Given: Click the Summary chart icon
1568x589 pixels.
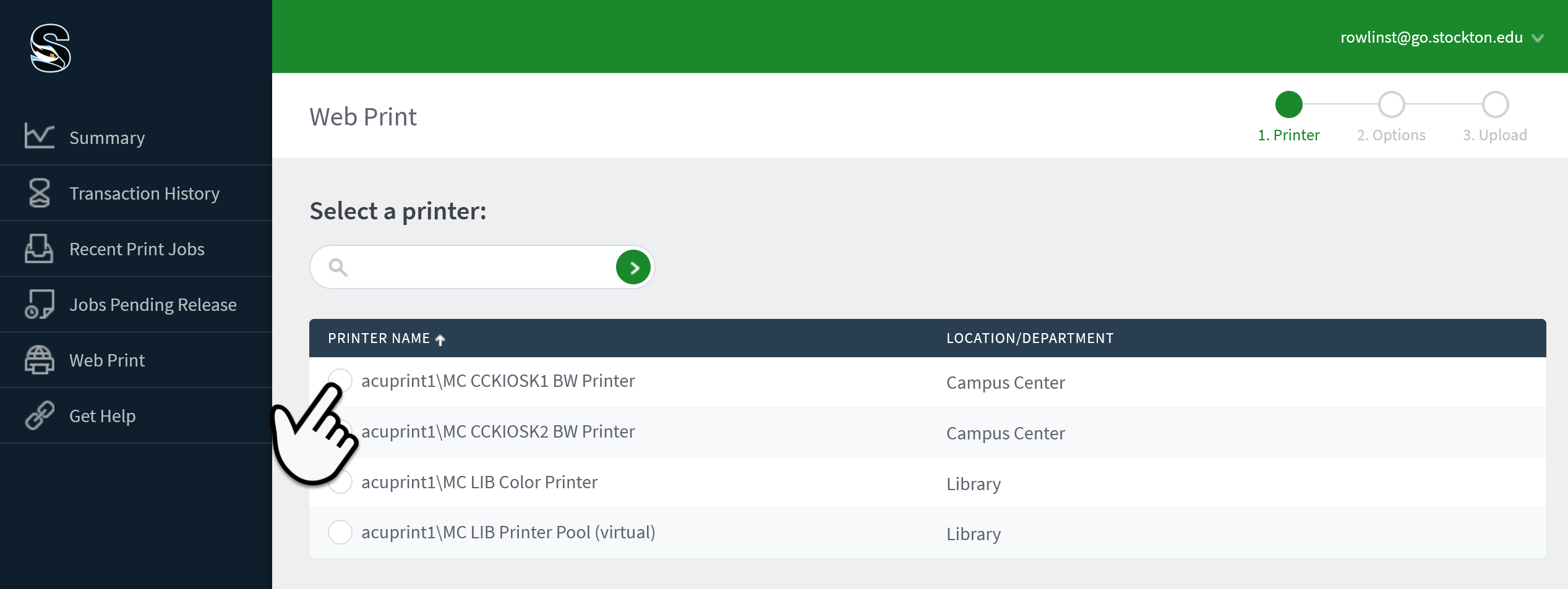Looking at the screenshot, I should [39, 136].
